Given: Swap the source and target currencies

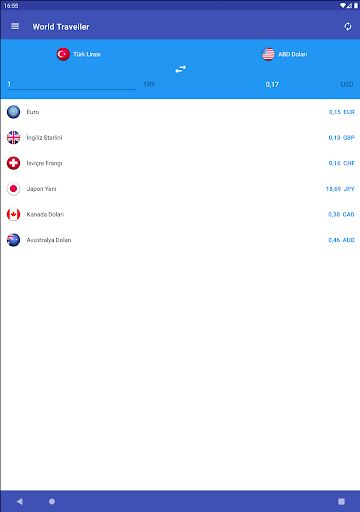Looking at the screenshot, I should click(x=181, y=69).
